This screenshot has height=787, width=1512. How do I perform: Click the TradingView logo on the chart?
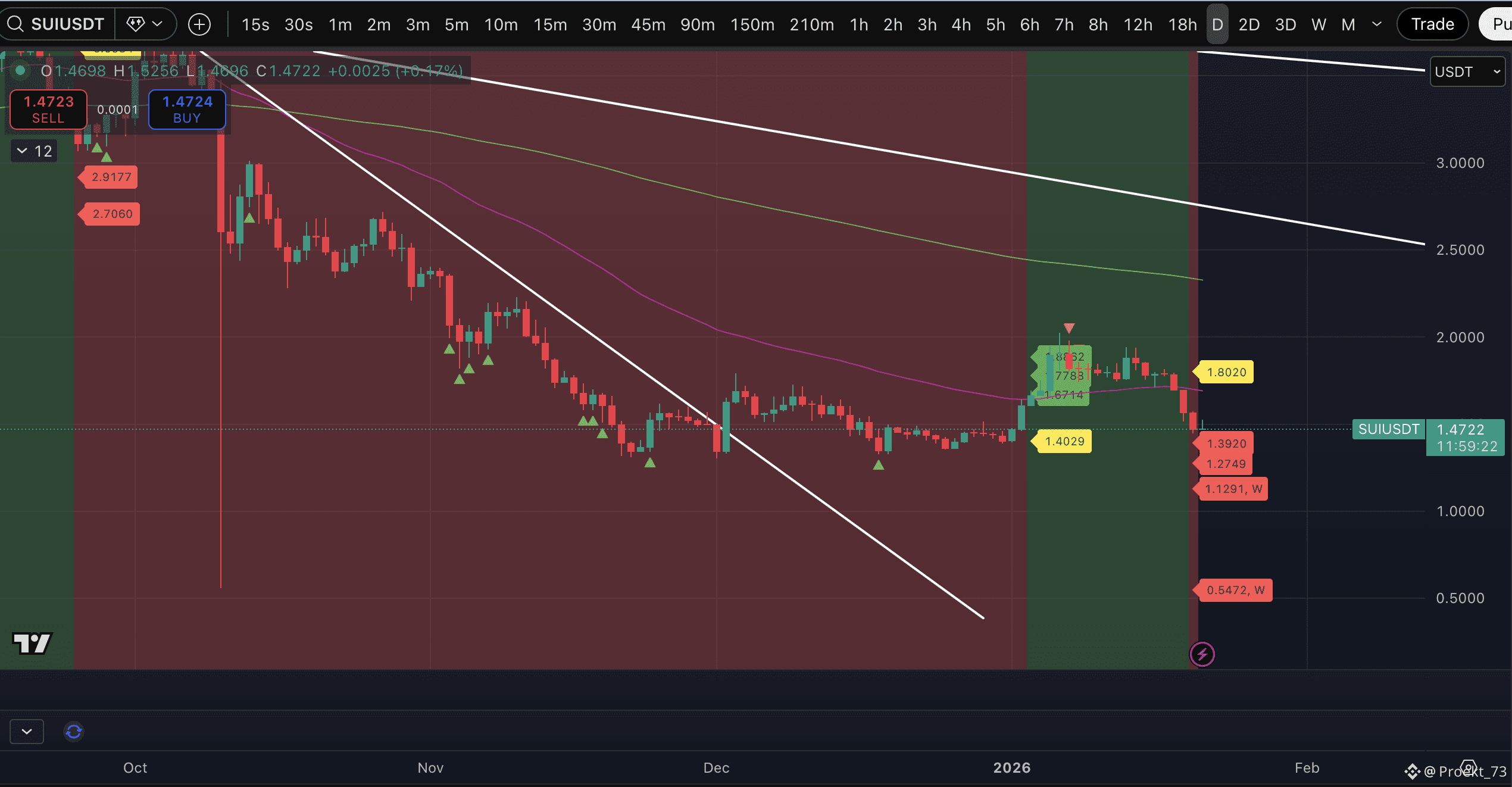(32, 643)
